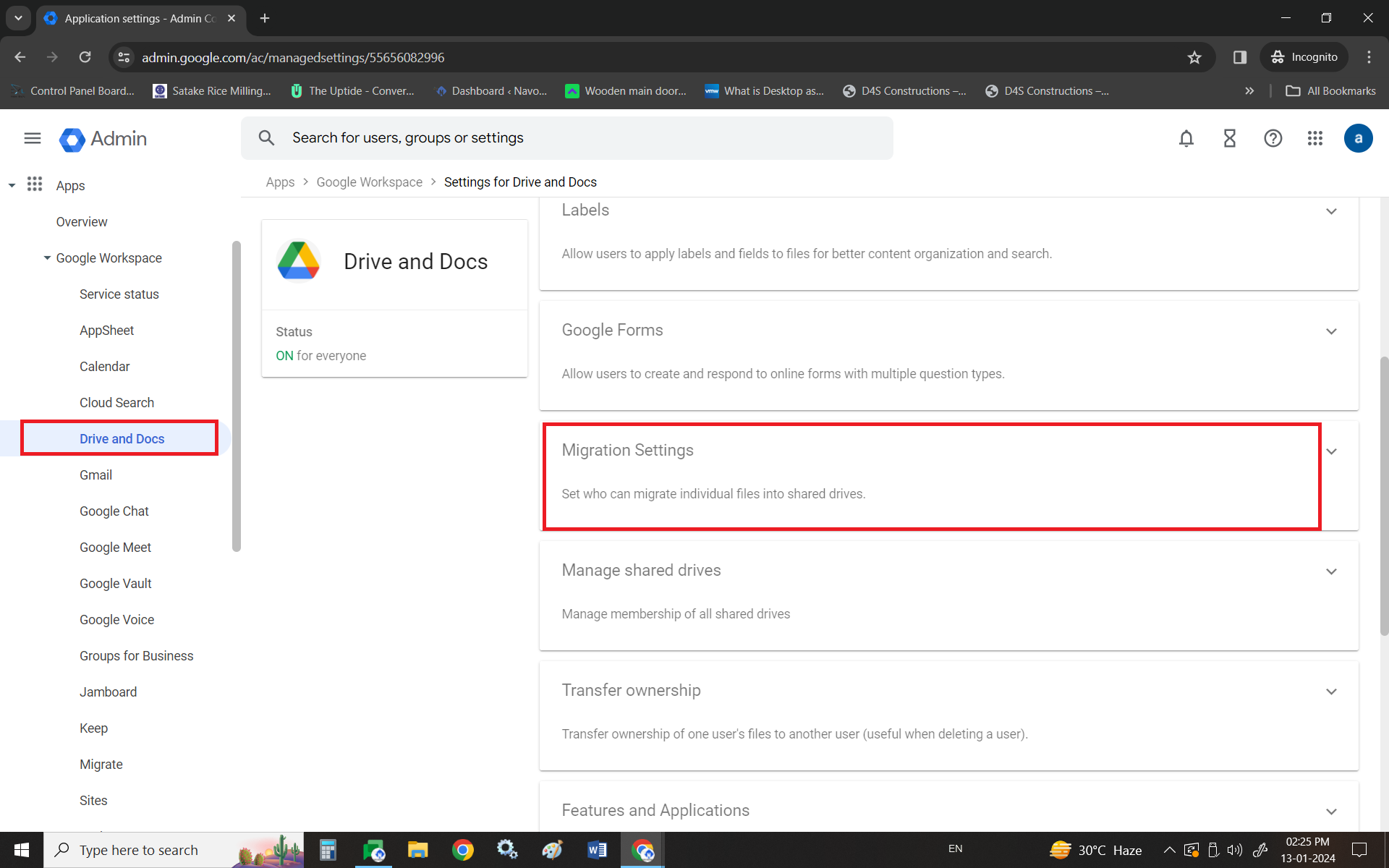1389x868 pixels.
Task: Open notifications bell in Admin console
Action: [x=1186, y=138]
